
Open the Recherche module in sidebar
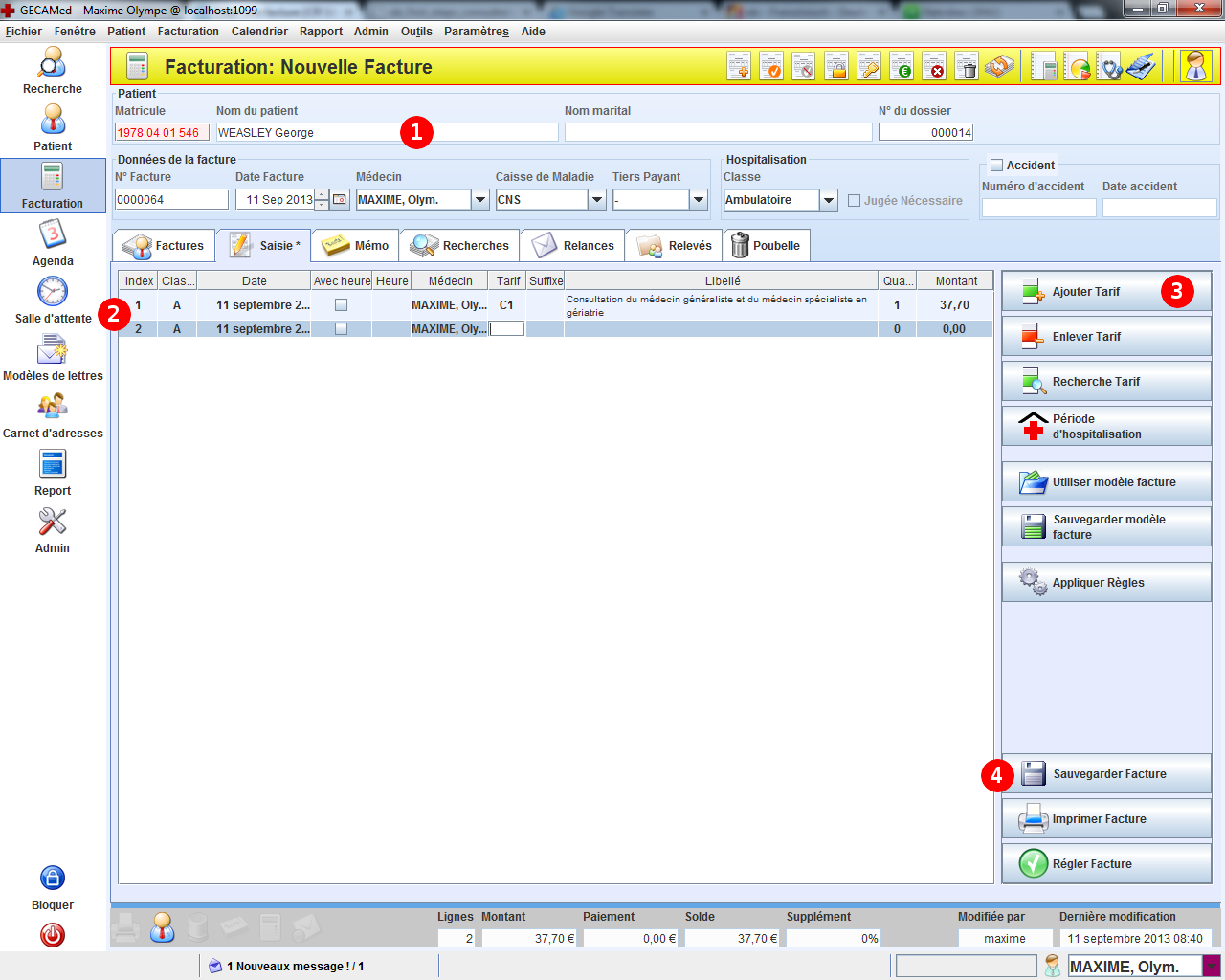click(x=52, y=64)
